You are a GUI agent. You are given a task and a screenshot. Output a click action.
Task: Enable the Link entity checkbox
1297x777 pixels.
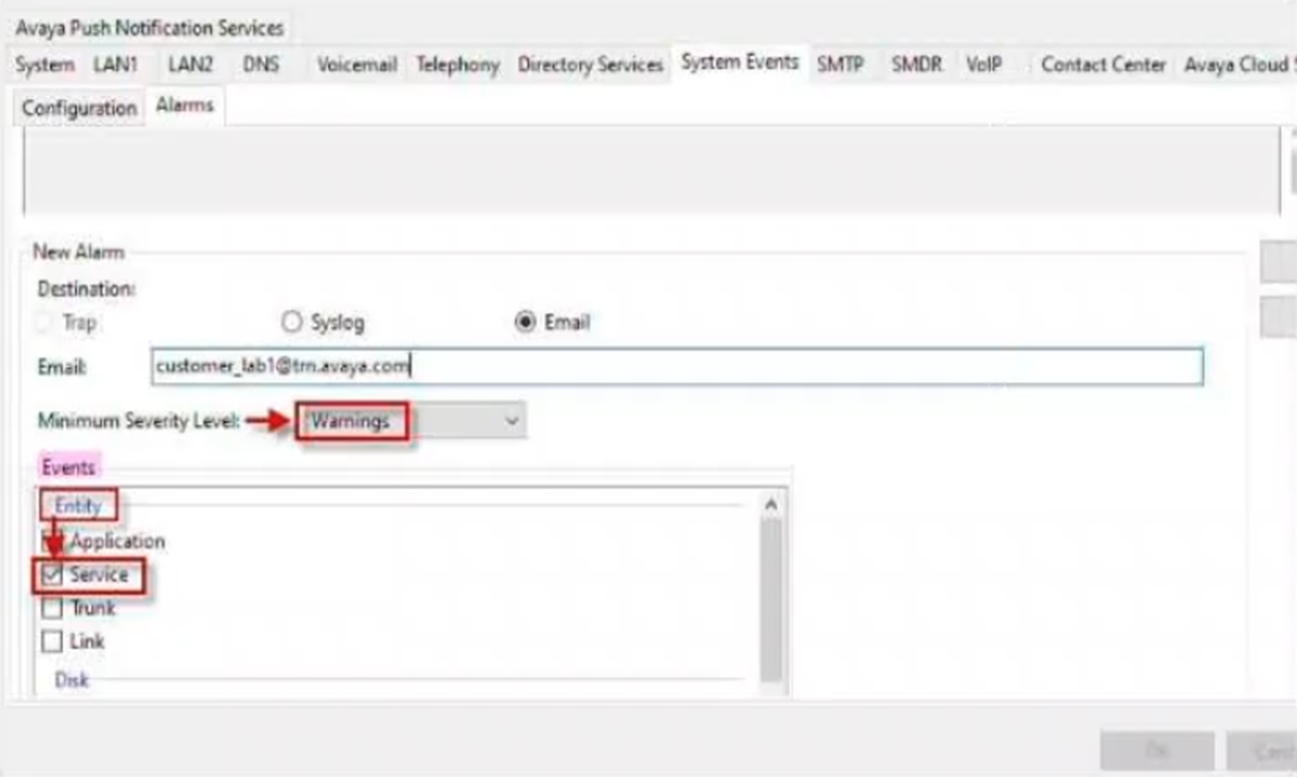tap(52, 641)
